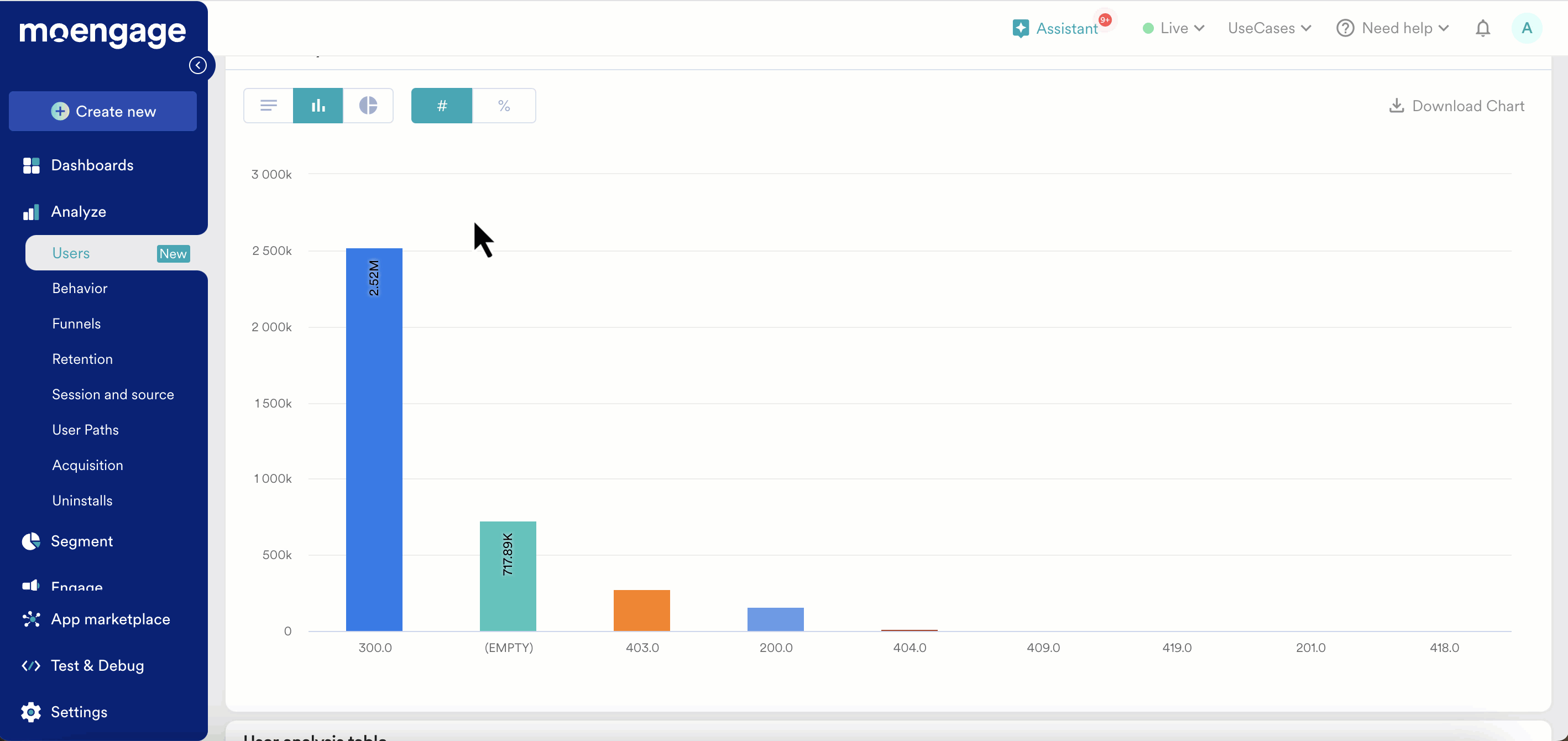1568x741 pixels.
Task: Toggle values to the # count mode
Action: [x=442, y=105]
